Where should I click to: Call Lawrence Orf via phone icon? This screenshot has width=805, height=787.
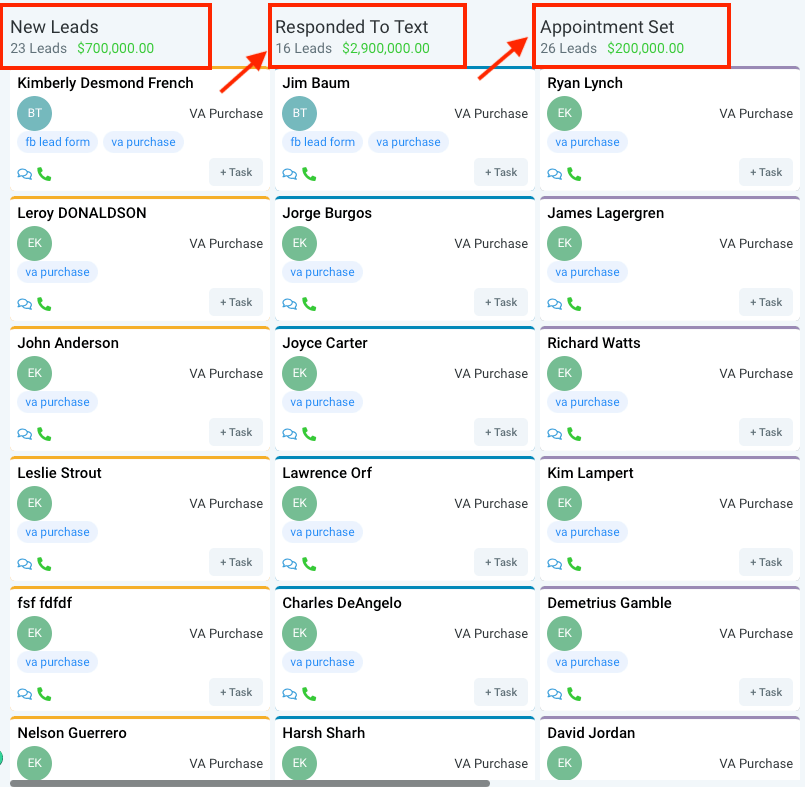pos(309,564)
